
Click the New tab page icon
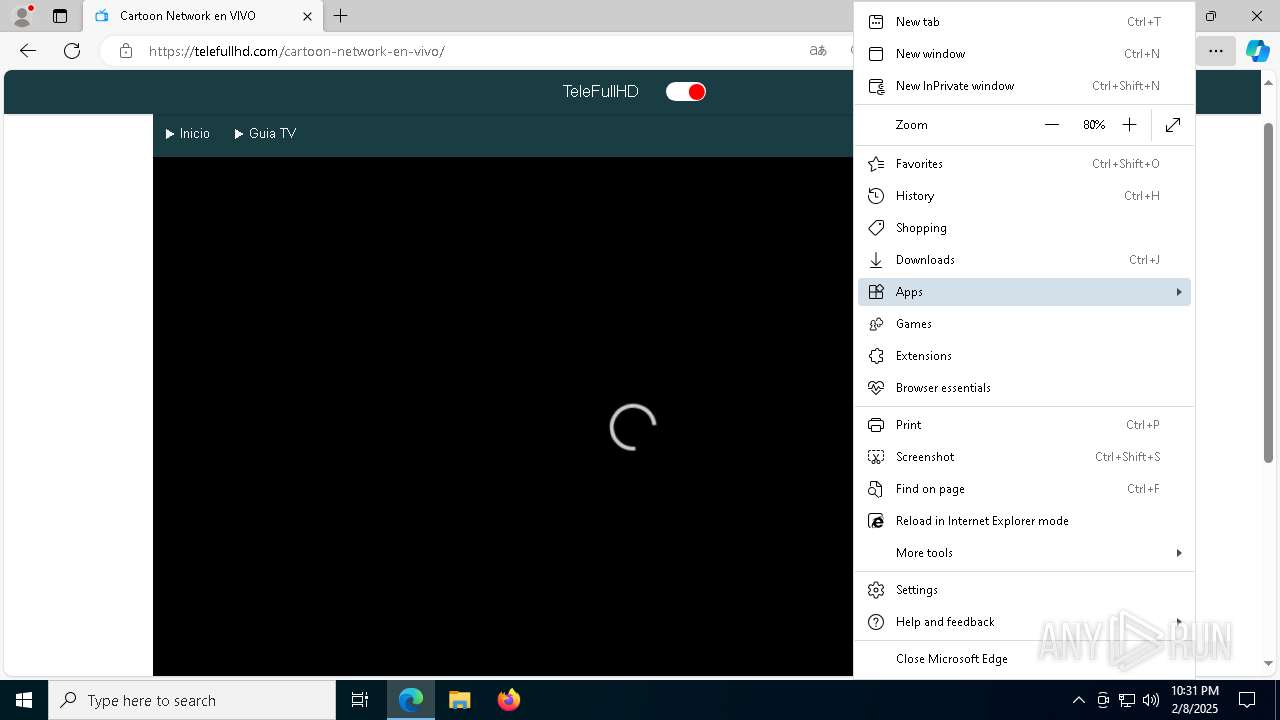876,22
